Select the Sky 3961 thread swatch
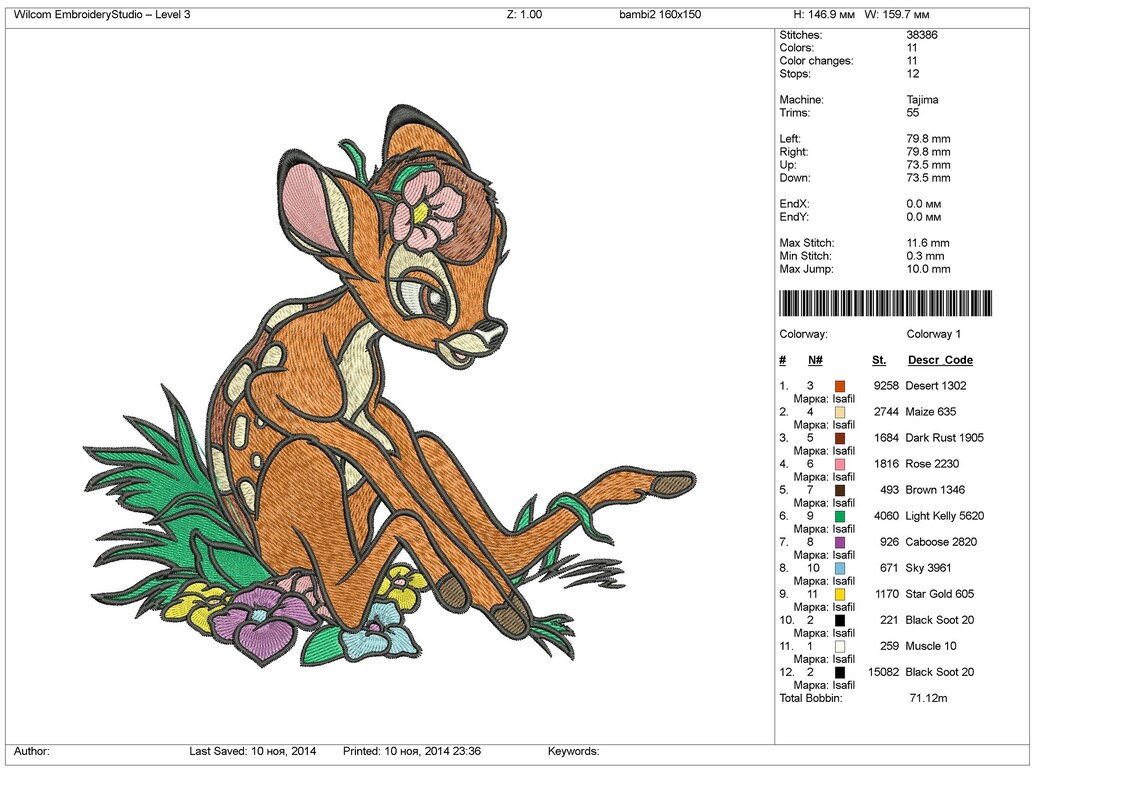The height and width of the screenshot is (807, 1140). point(840,567)
